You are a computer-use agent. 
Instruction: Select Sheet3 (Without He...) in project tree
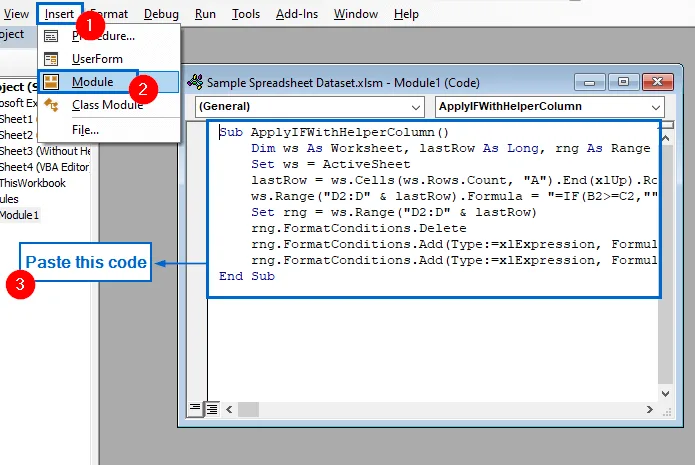tap(45, 151)
